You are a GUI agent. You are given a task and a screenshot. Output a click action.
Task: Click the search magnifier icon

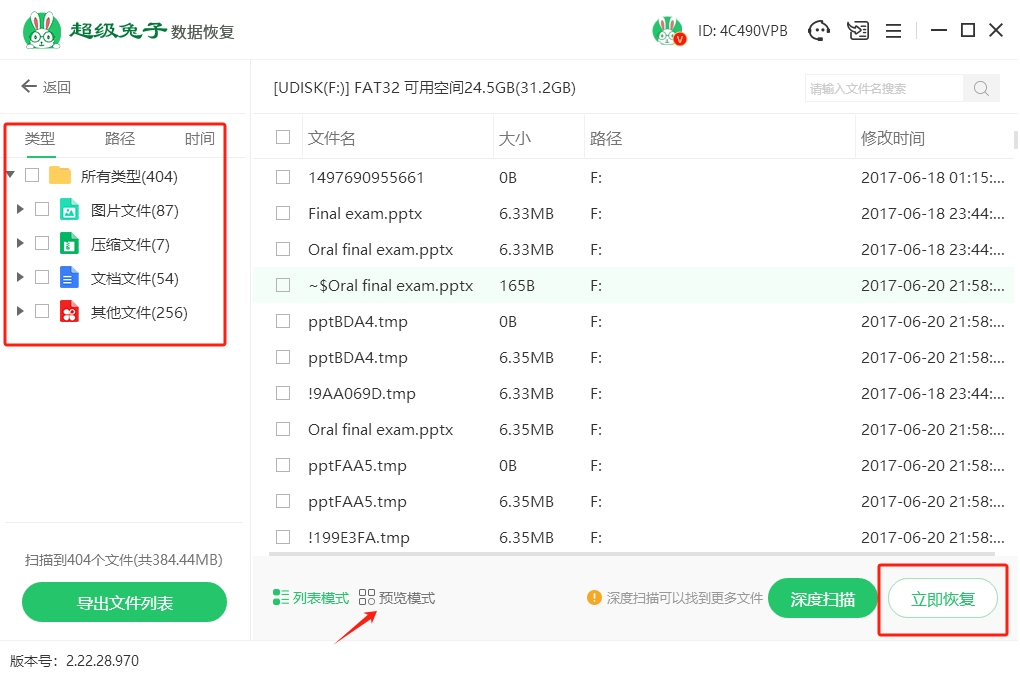tap(981, 88)
